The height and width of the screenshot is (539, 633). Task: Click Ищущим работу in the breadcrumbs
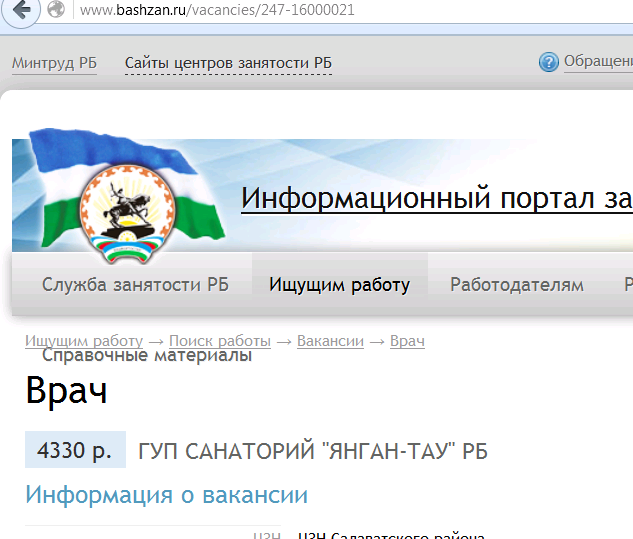(x=84, y=341)
